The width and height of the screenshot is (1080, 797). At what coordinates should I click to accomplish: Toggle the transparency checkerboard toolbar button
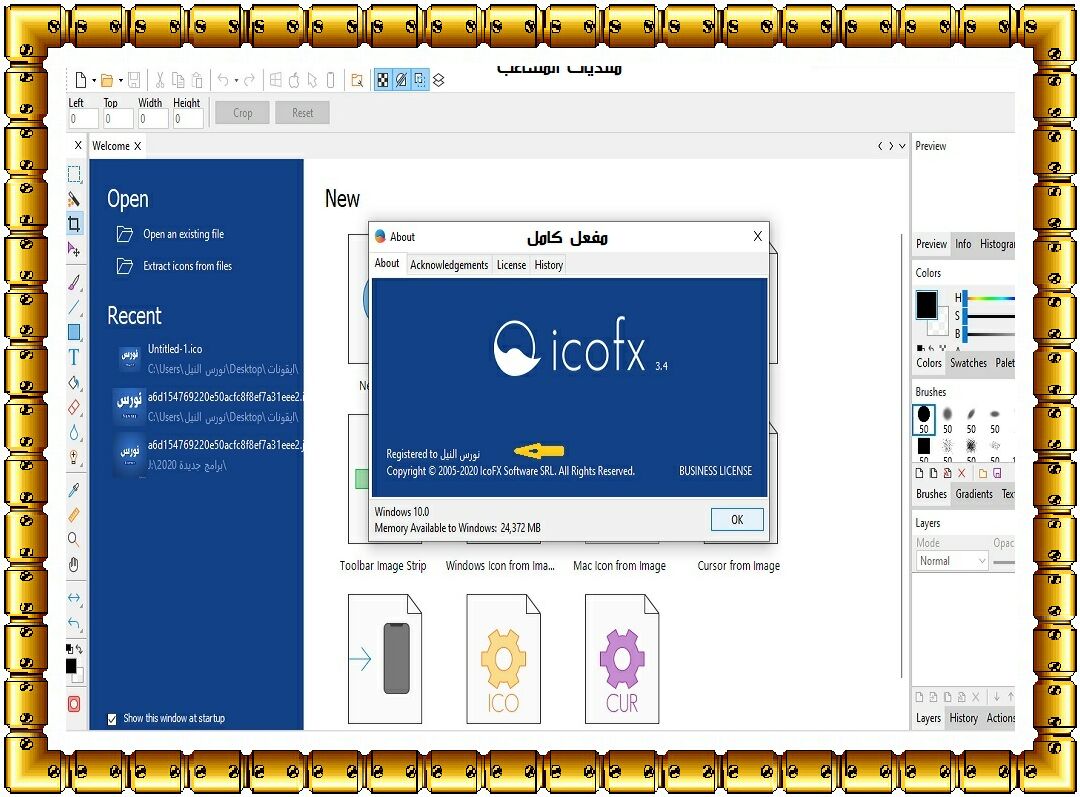382,80
